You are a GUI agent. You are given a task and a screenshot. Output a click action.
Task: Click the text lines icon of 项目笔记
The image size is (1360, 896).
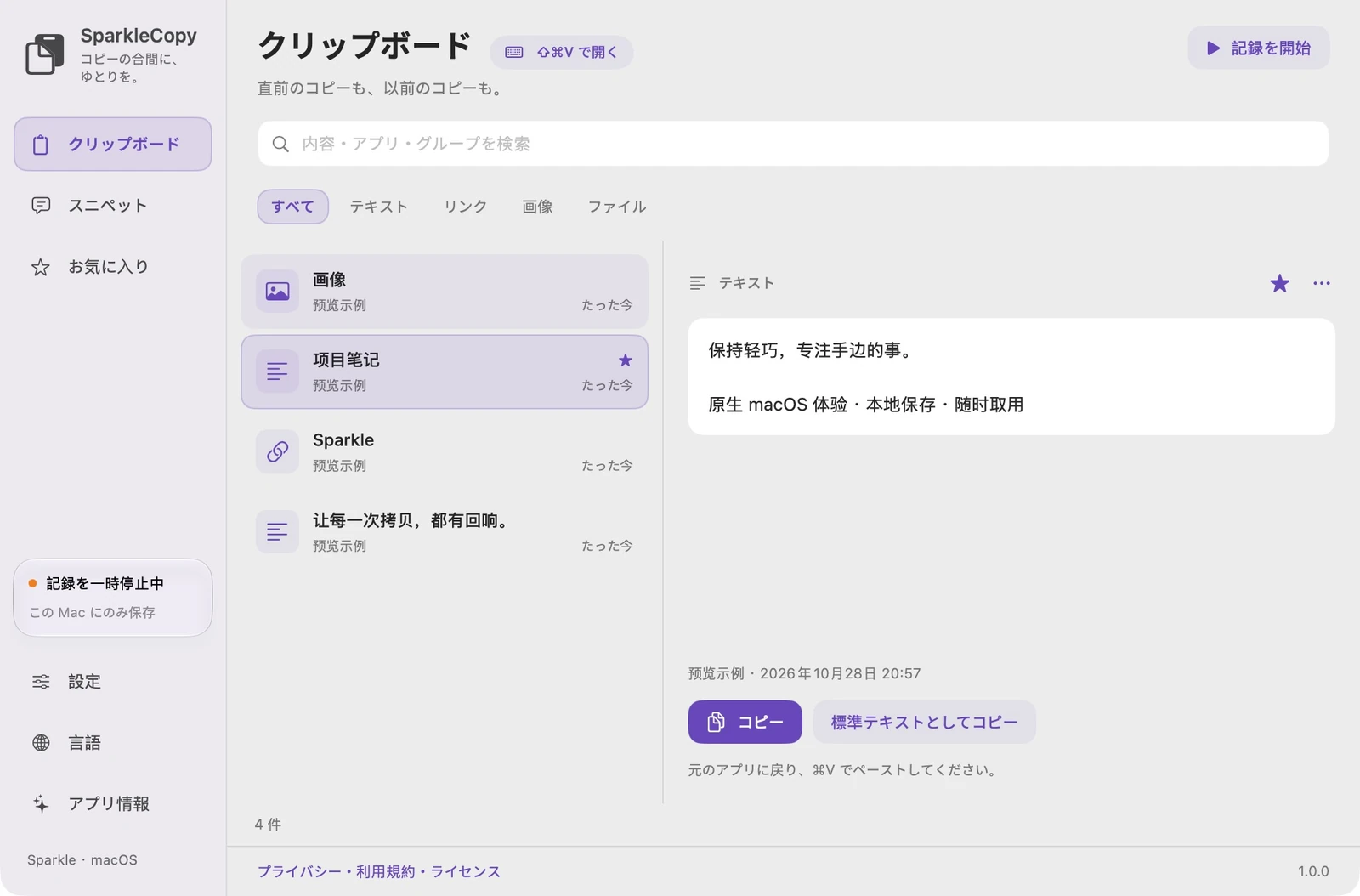(277, 371)
